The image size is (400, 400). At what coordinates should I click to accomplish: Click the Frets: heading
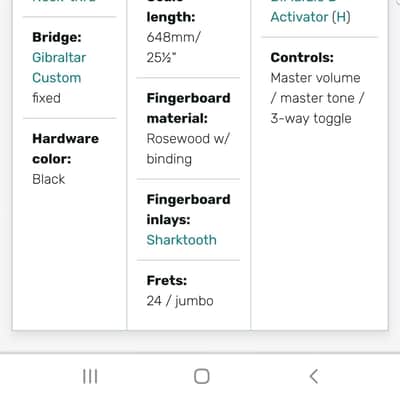pyautogui.click(x=167, y=281)
